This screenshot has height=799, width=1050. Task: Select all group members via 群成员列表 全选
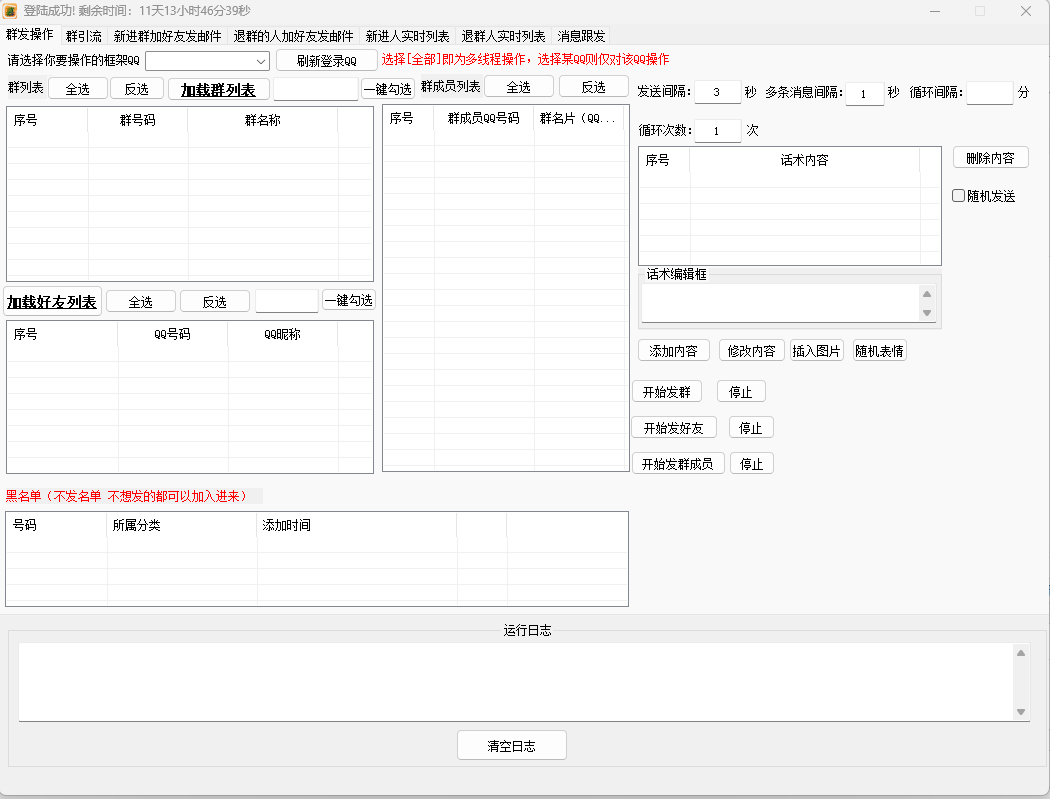point(518,86)
